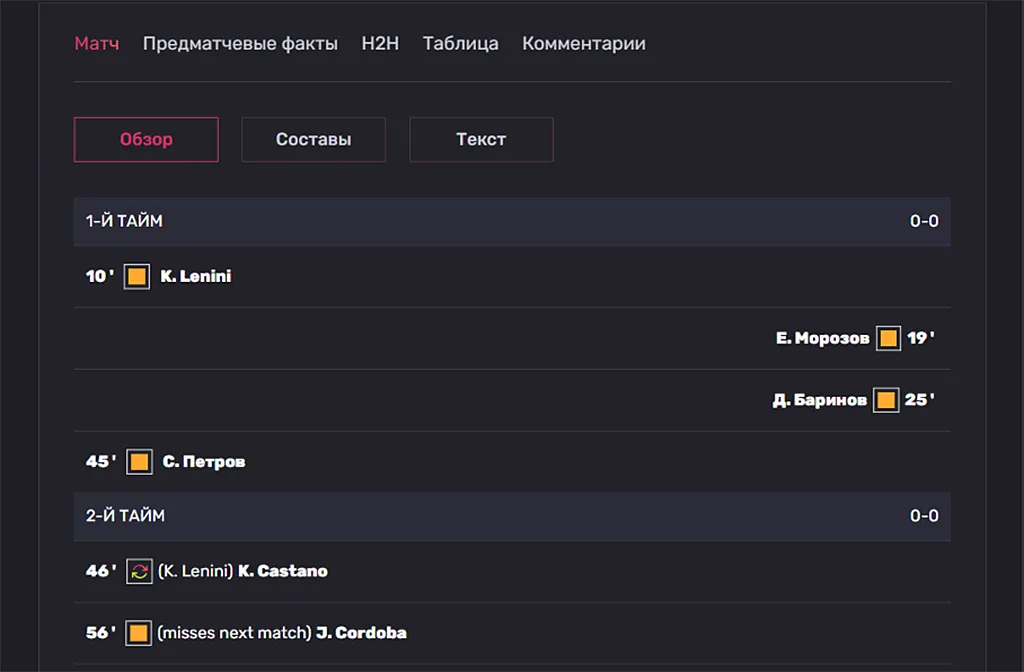1024x672 pixels.
Task: Click yellow card icon for J. Cordoba
Action: click(x=138, y=633)
